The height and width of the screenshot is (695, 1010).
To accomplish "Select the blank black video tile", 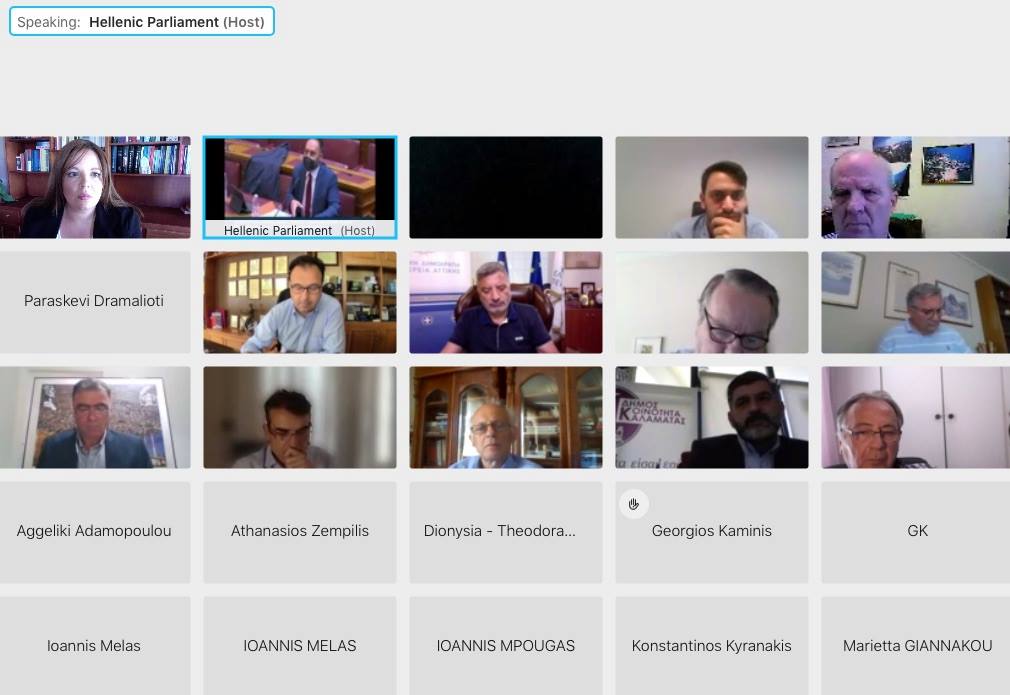I will click(505, 187).
